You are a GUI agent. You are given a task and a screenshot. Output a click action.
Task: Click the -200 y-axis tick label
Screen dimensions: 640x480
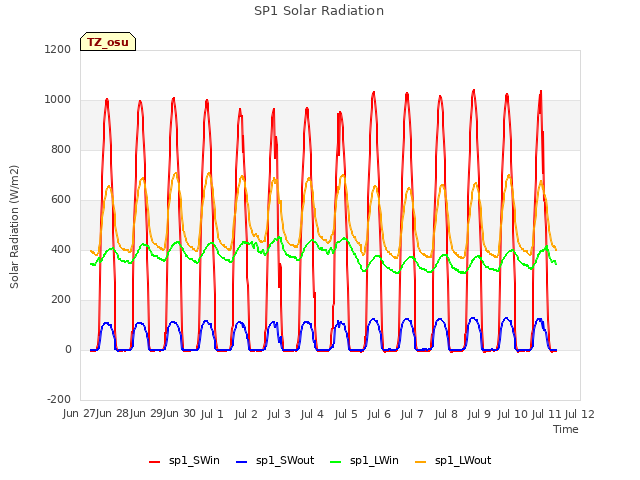point(59,399)
